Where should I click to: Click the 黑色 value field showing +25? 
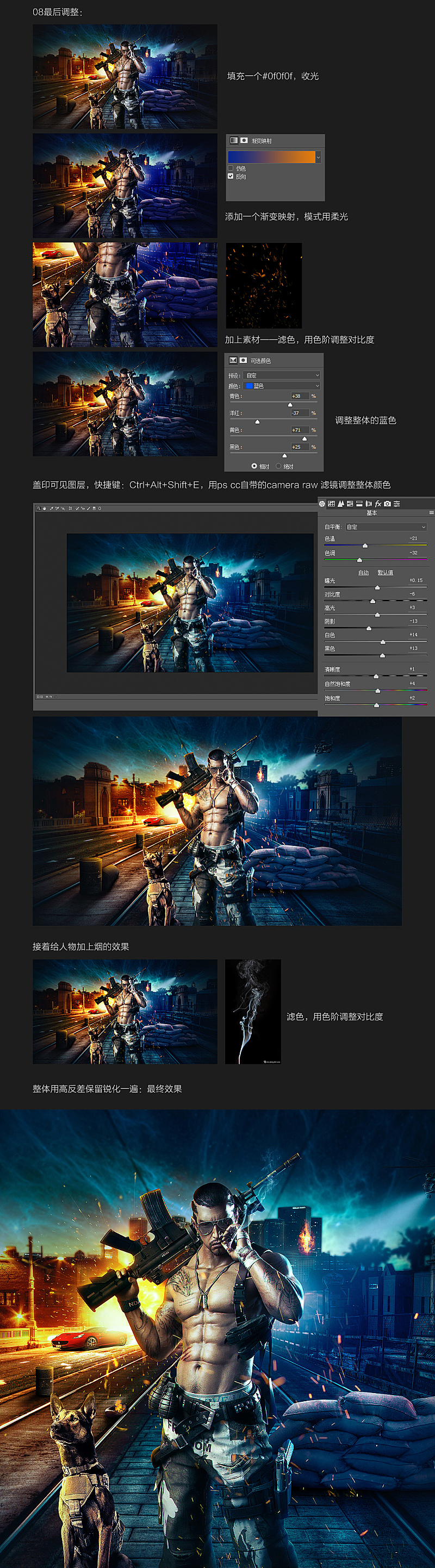[x=300, y=447]
